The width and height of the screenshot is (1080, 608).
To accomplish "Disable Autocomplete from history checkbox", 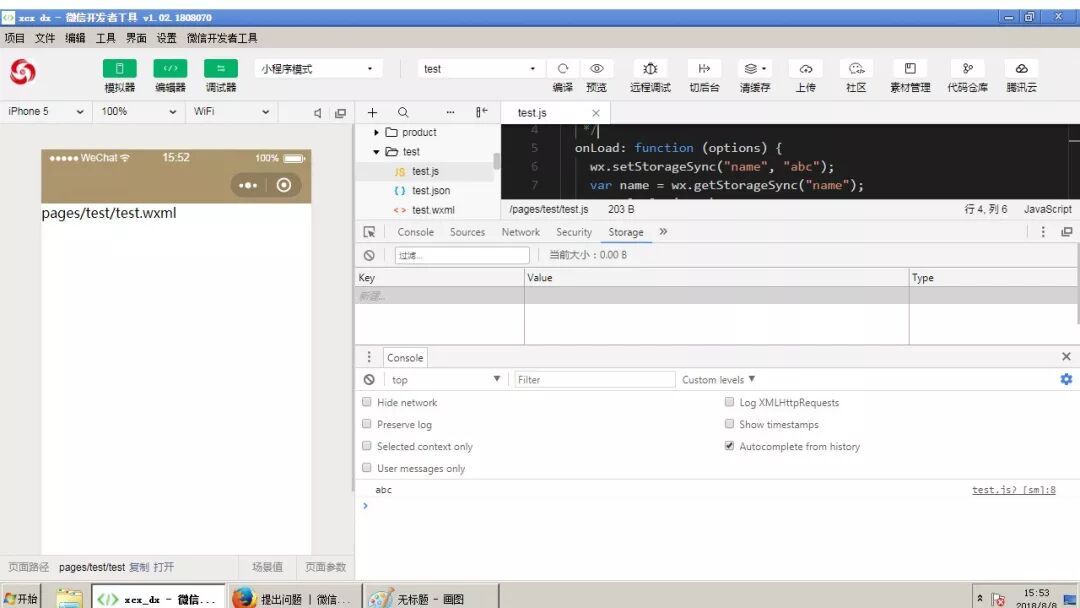I will [729, 446].
